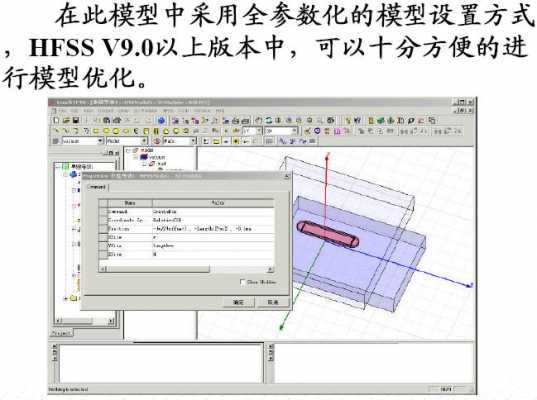The image size is (537, 400).
Task: Click the paintbrush icon before the target
Action: click(x=307, y=131)
